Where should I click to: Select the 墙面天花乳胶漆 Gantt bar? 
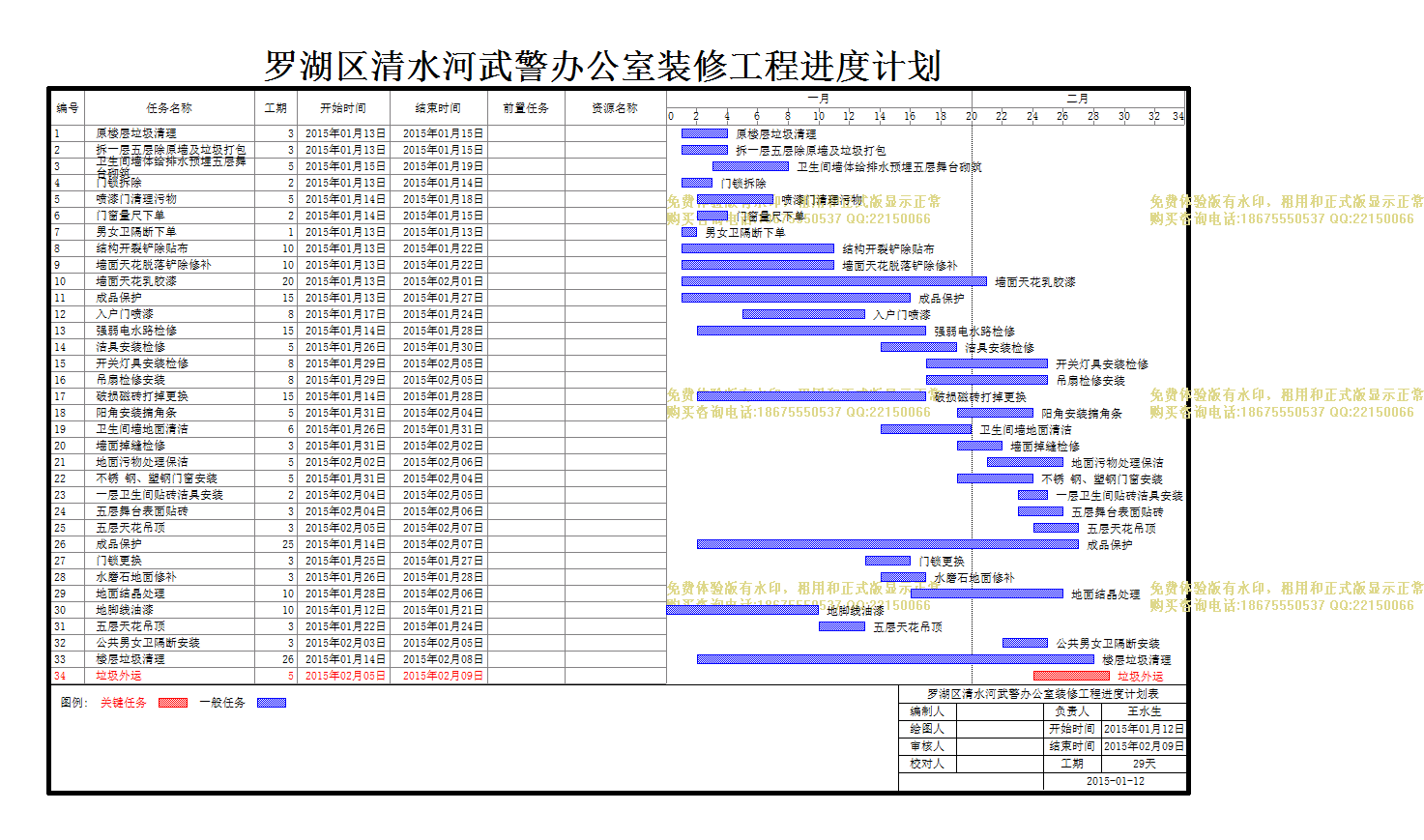(x=834, y=281)
